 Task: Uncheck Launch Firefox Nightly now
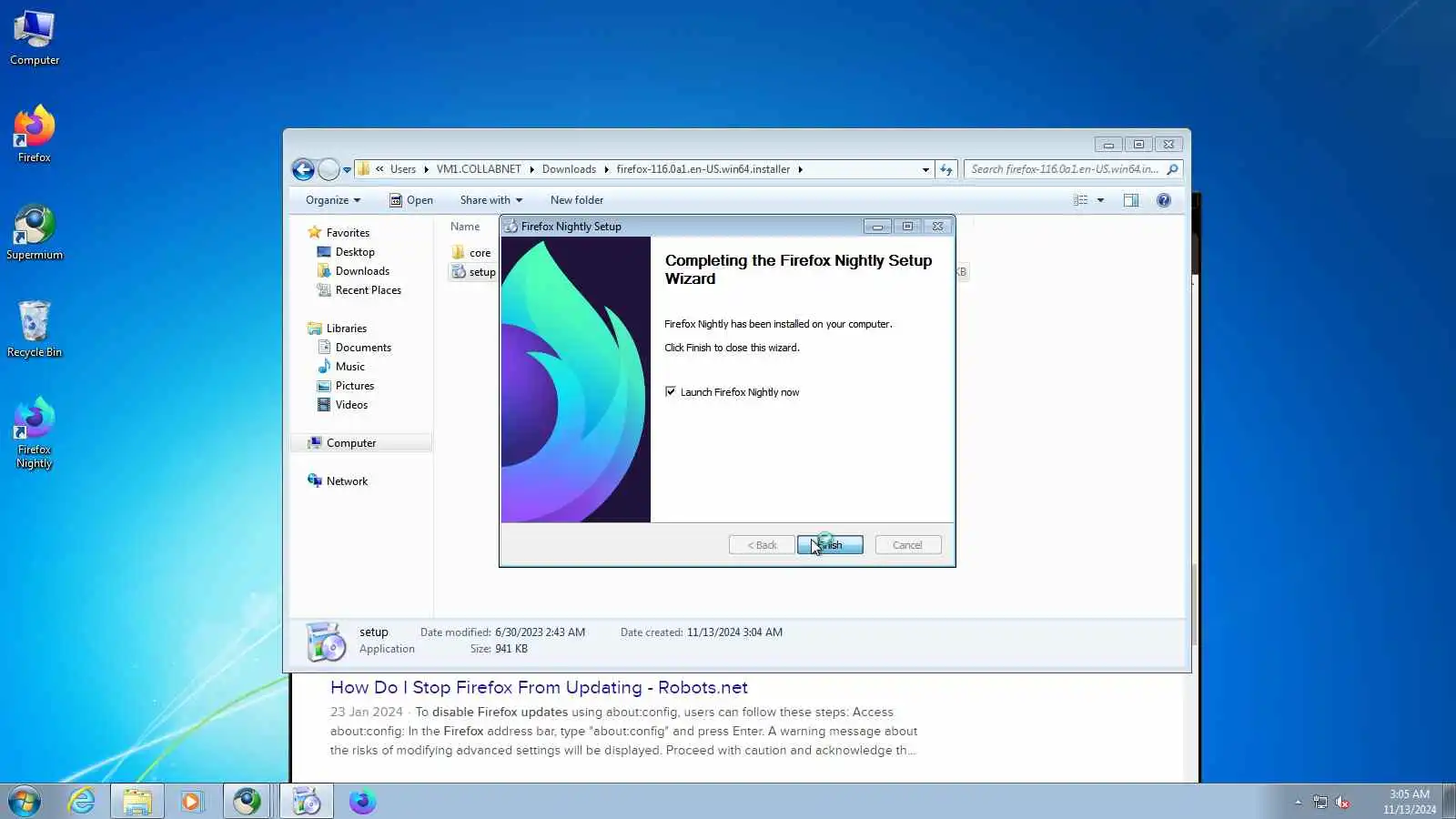[x=671, y=392]
